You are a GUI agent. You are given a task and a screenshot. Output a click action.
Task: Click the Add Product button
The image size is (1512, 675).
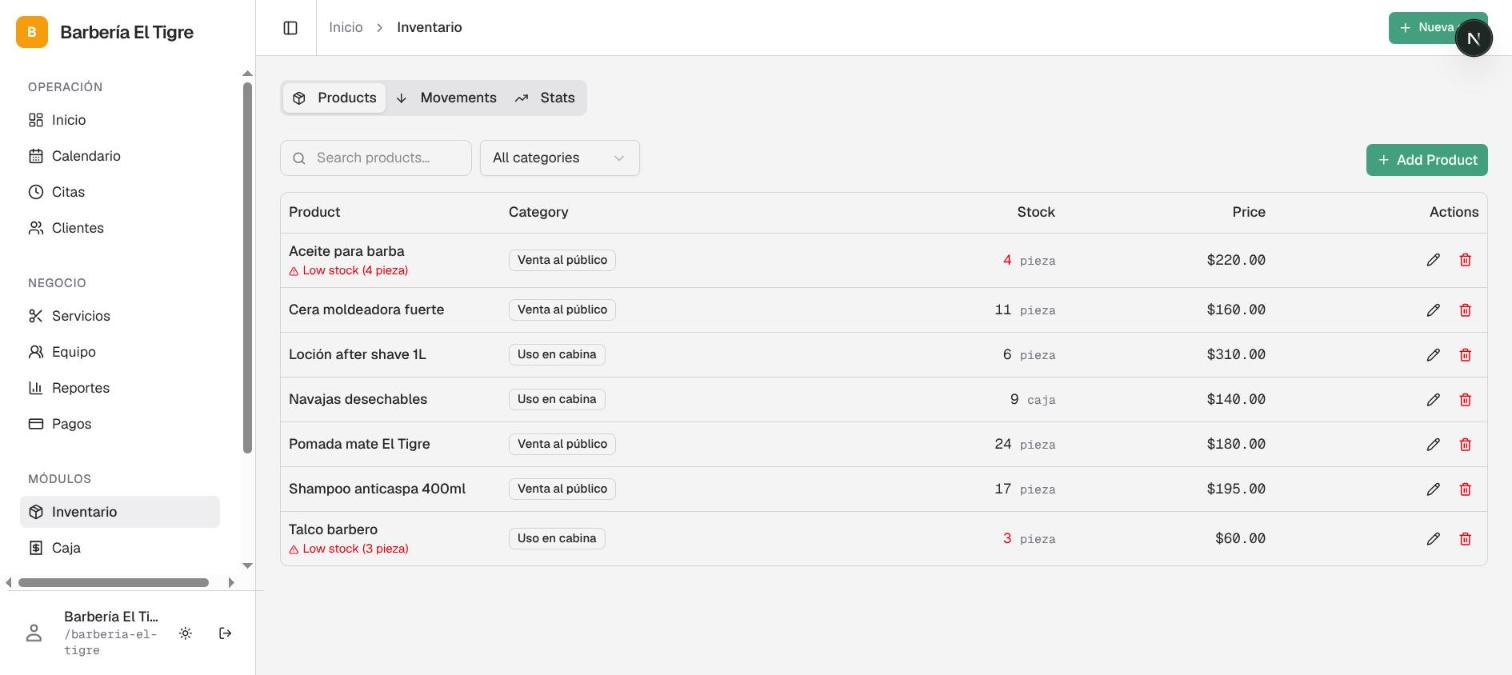pyautogui.click(x=1427, y=160)
